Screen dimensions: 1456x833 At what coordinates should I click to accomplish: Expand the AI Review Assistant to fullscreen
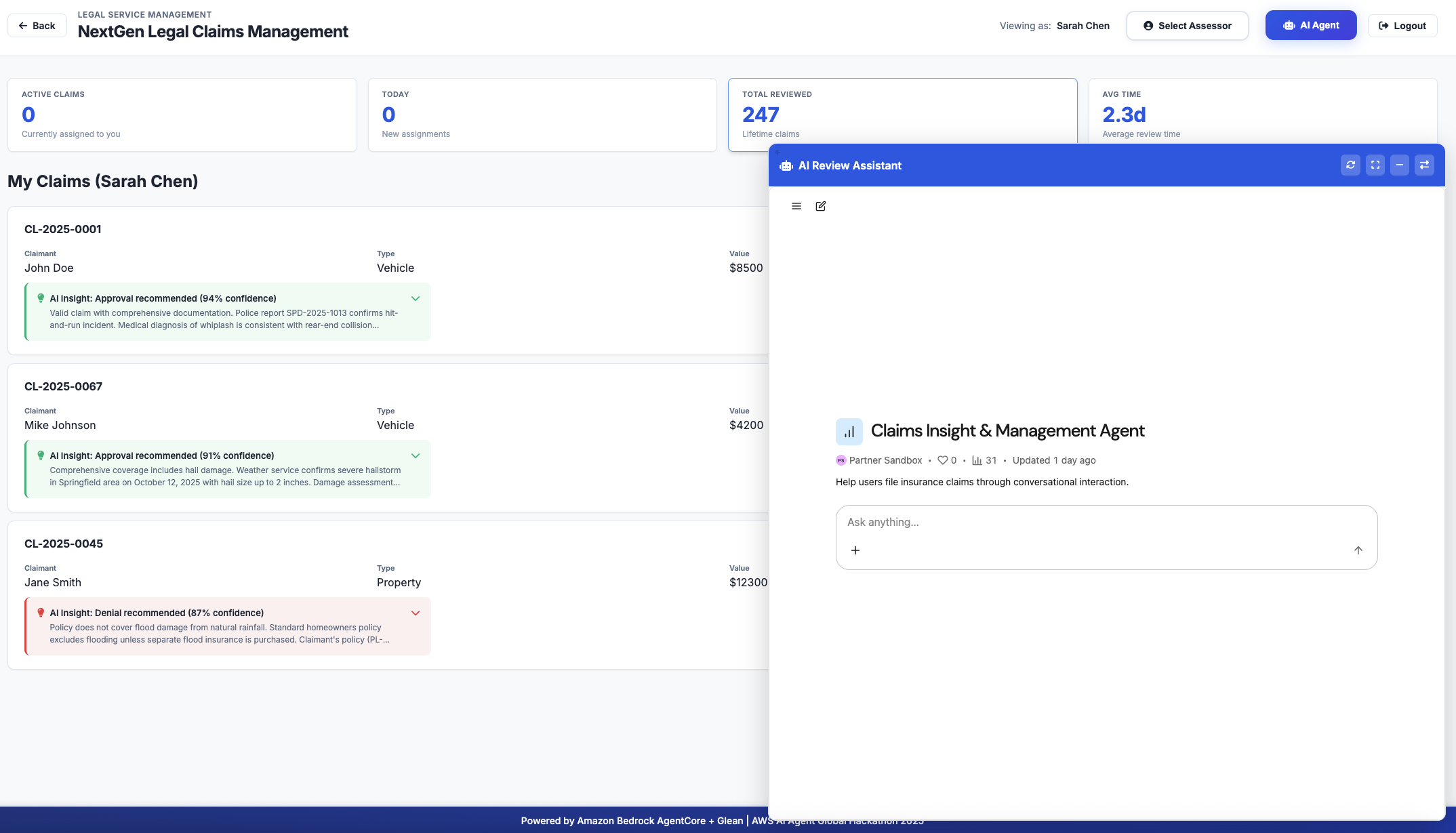pos(1375,165)
